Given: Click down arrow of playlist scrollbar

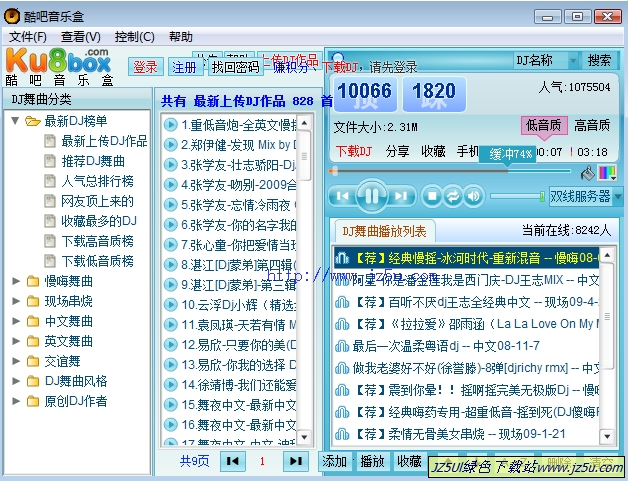Looking at the screenshot, I should coord(608,436).
